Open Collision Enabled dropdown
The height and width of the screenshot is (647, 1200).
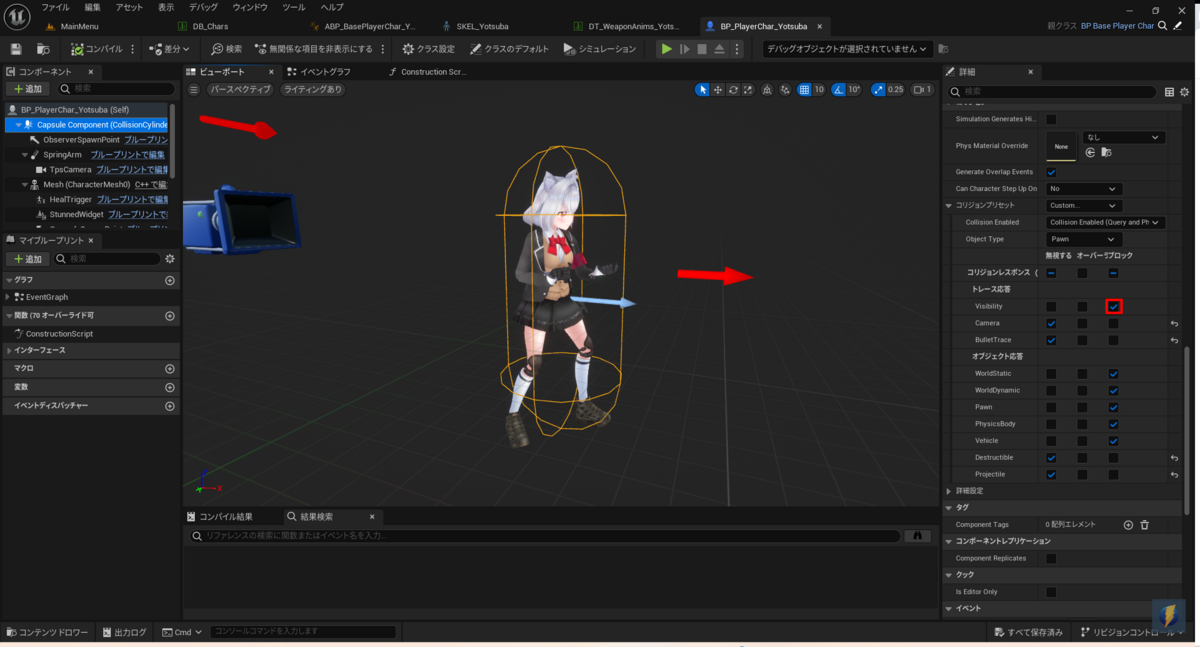(x=1105, y=222)
